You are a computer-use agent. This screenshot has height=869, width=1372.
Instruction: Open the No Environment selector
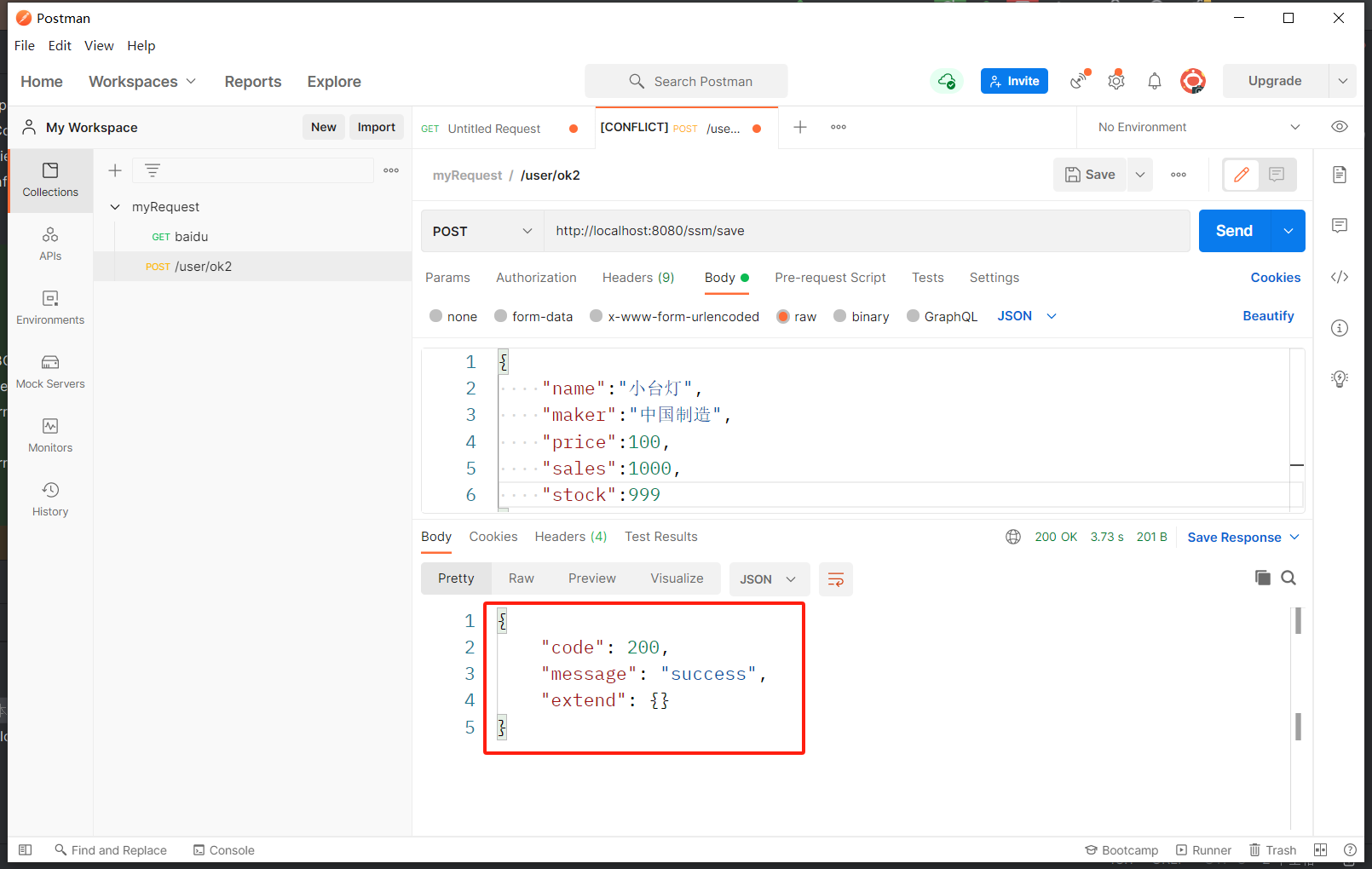(x=1198, y=127)
